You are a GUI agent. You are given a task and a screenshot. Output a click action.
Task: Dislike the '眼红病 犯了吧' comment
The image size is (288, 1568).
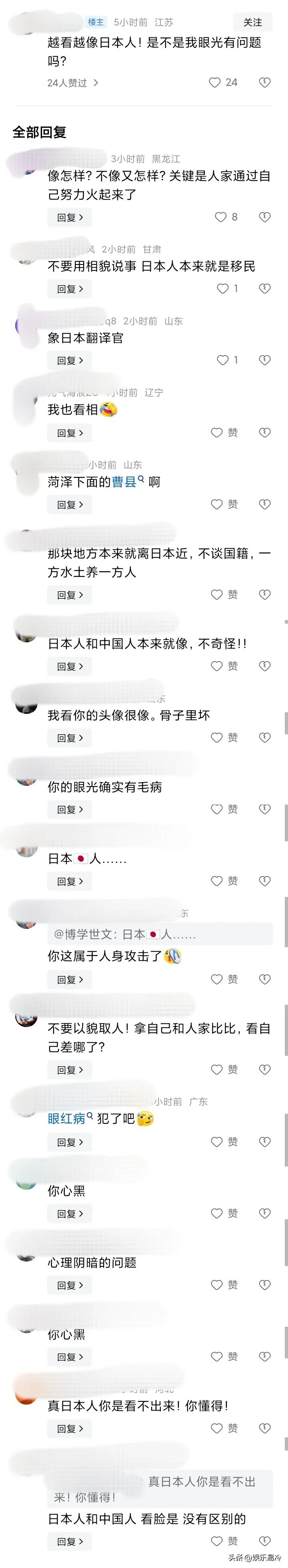(265, 1142)
